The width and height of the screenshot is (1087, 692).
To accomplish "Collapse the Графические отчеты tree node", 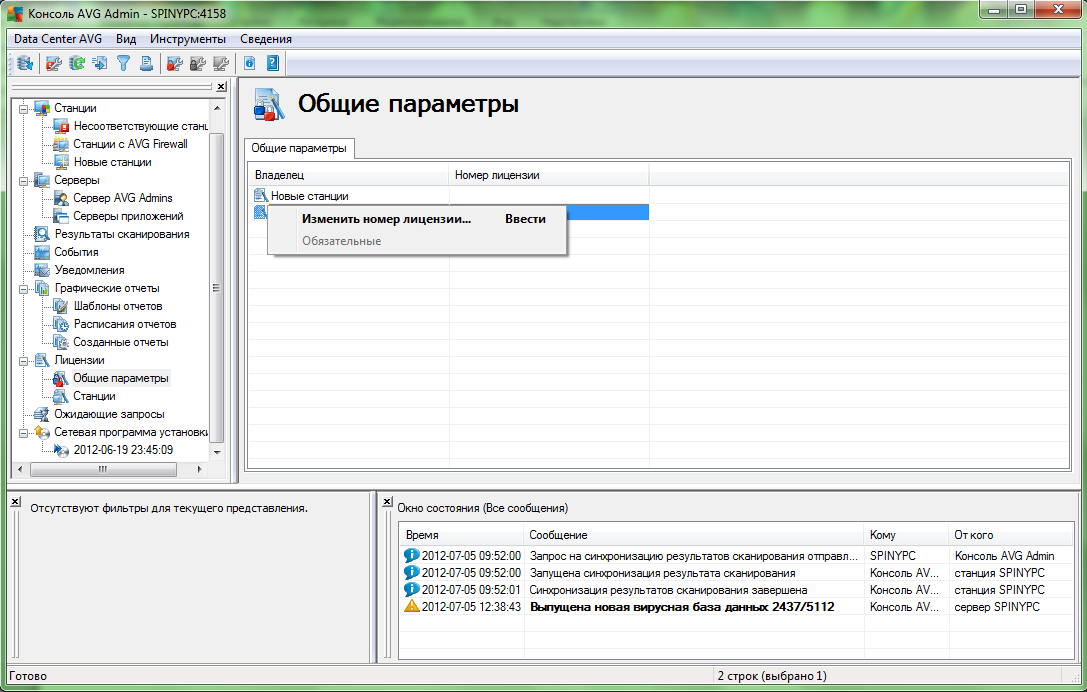I will [23, 289].
